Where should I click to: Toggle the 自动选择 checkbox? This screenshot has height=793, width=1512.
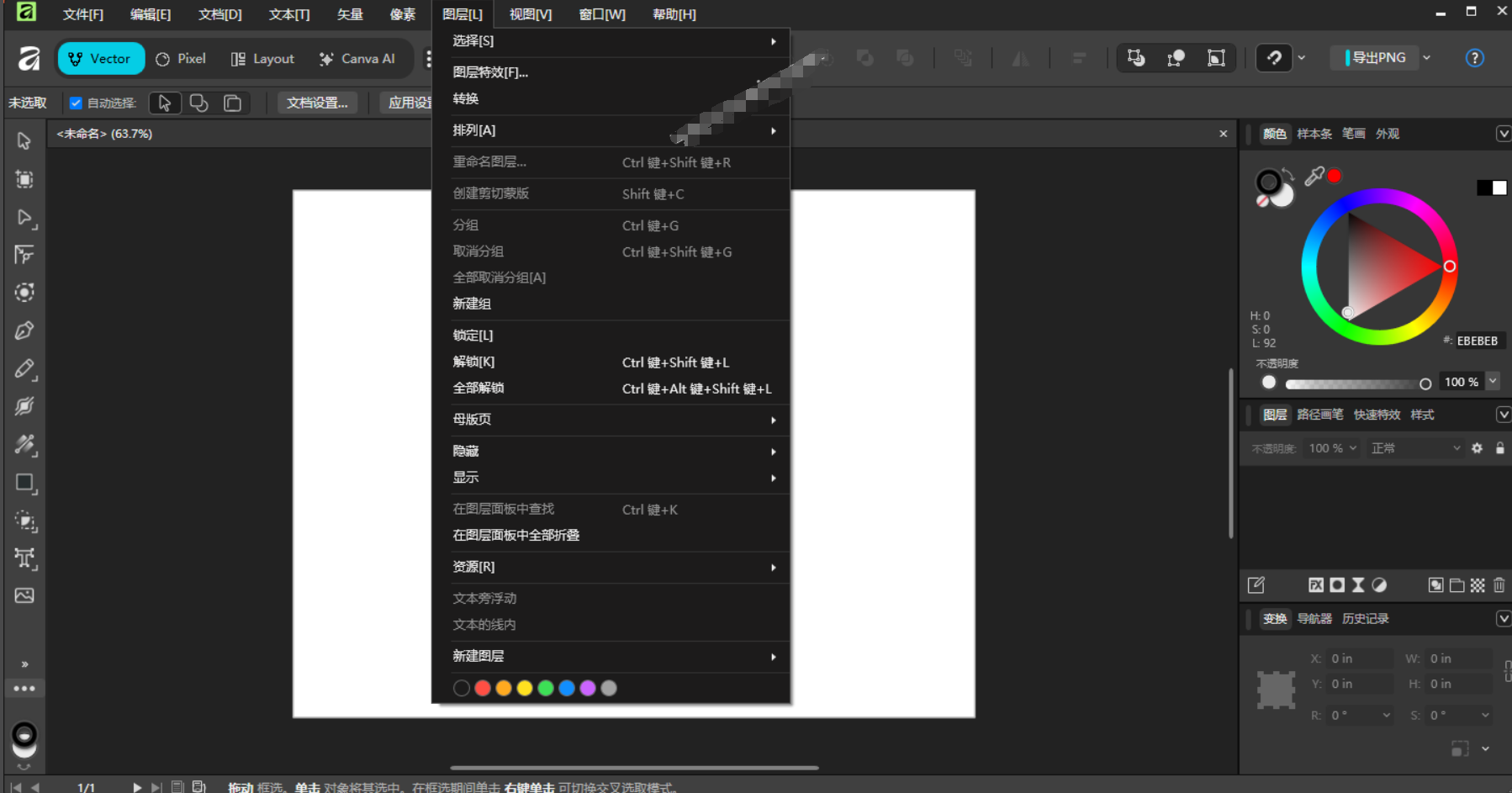pos(76,103)
